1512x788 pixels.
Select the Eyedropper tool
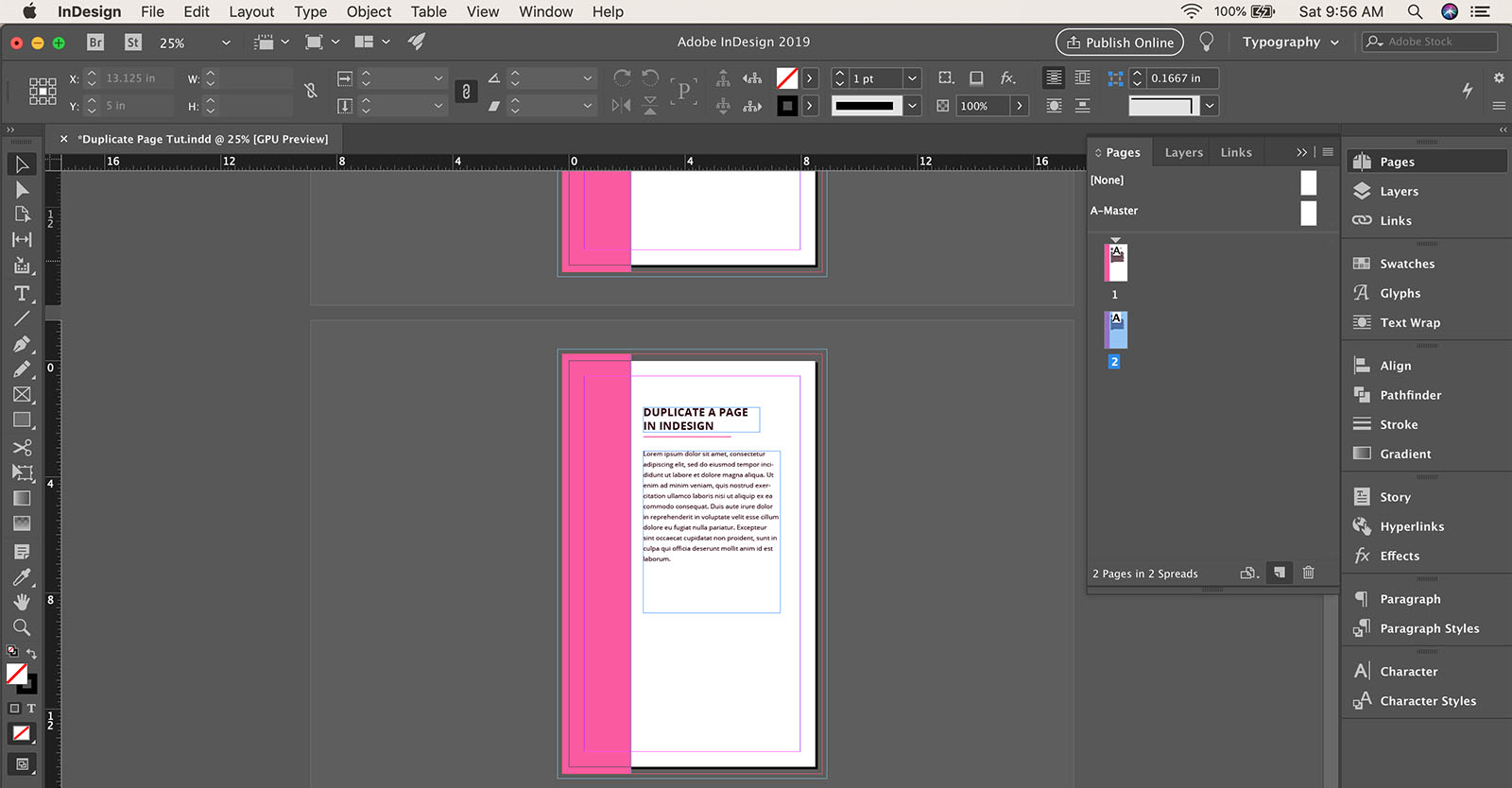tap(22, 577)
